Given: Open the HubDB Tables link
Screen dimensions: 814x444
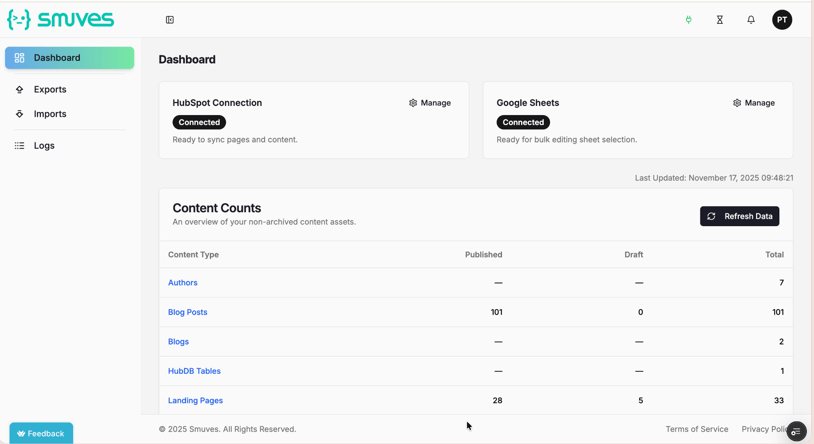Looking at the screenshot, I should click(194, 371).
